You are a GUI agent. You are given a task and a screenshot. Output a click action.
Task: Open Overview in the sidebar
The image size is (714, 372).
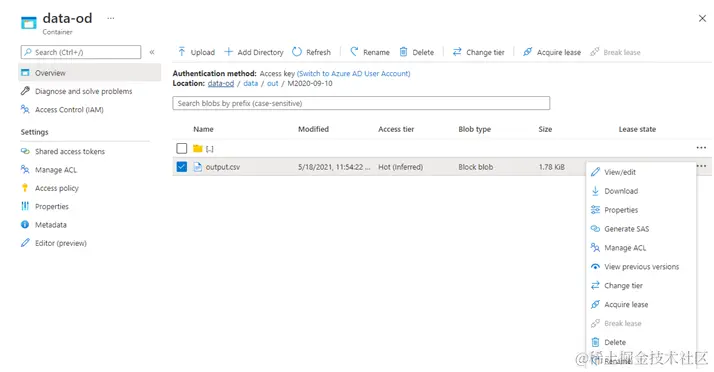pyautogui.click(x=90, y=73)
